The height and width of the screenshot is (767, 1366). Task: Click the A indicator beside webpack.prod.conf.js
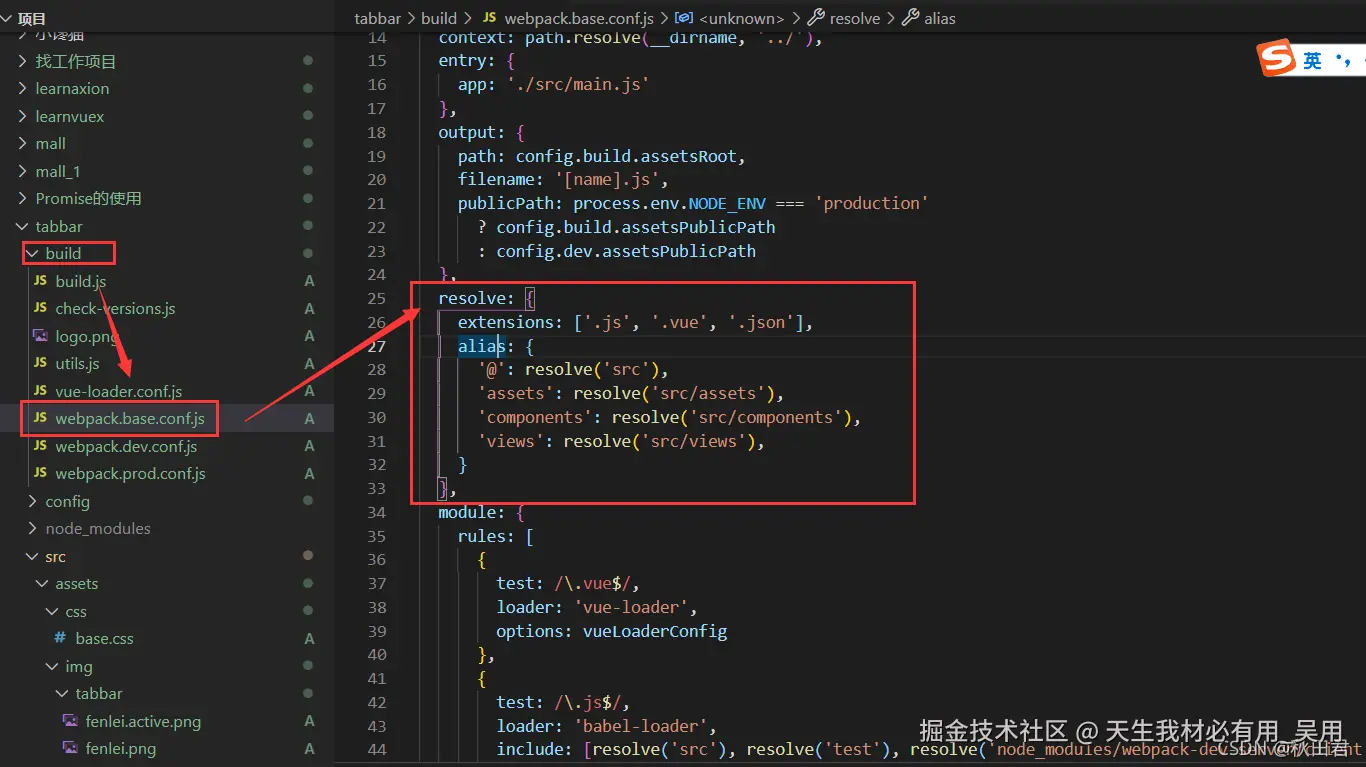(x=308, y=473)
